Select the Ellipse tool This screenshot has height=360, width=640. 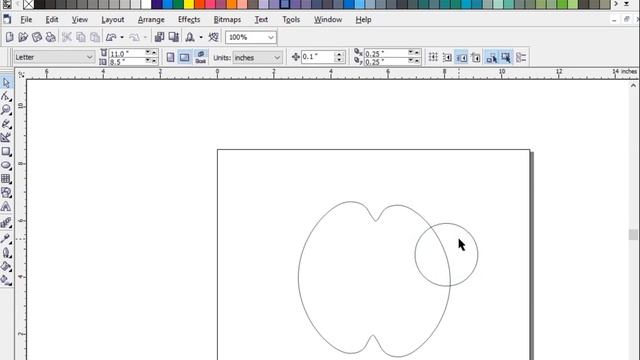[6, 165]
